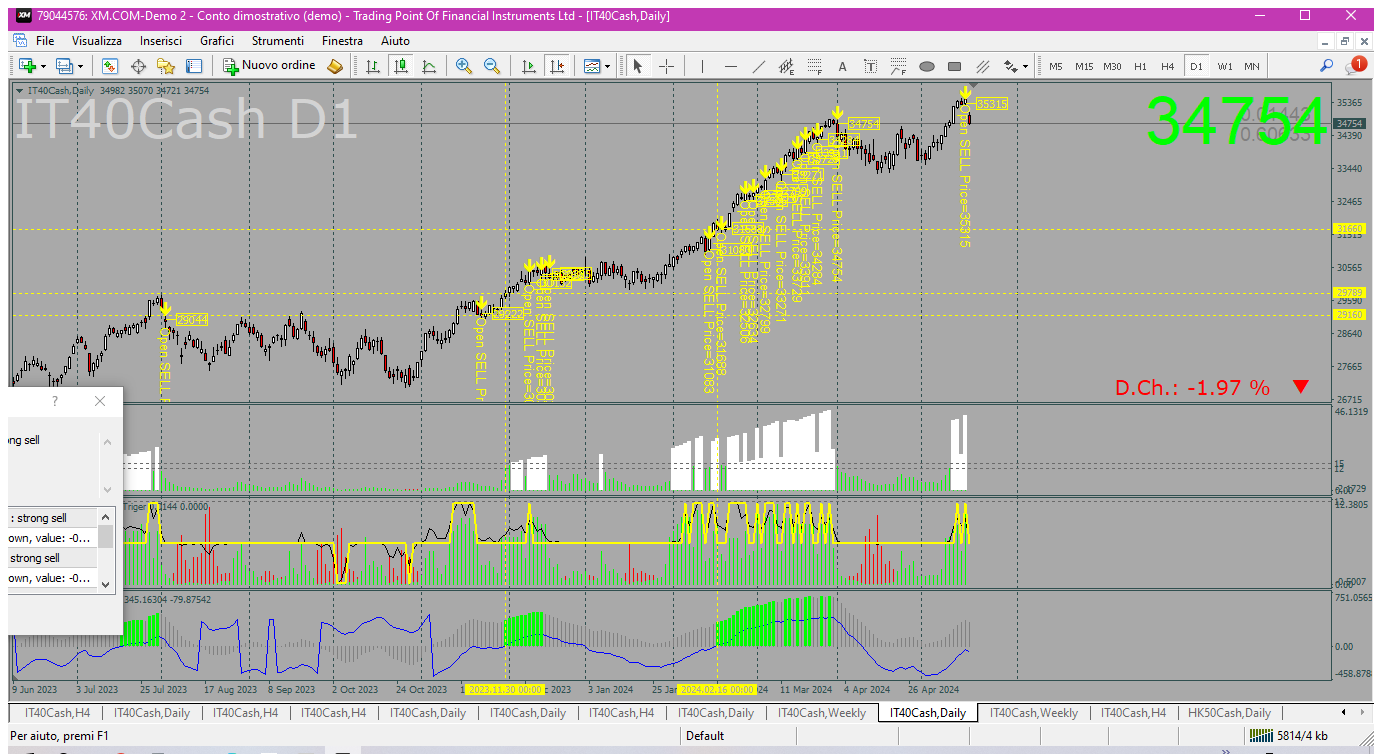This screenshot has width=1382, height=754.
Task: Click the lower list scrollbar down arrow
Action: click(x=106, y=584)
